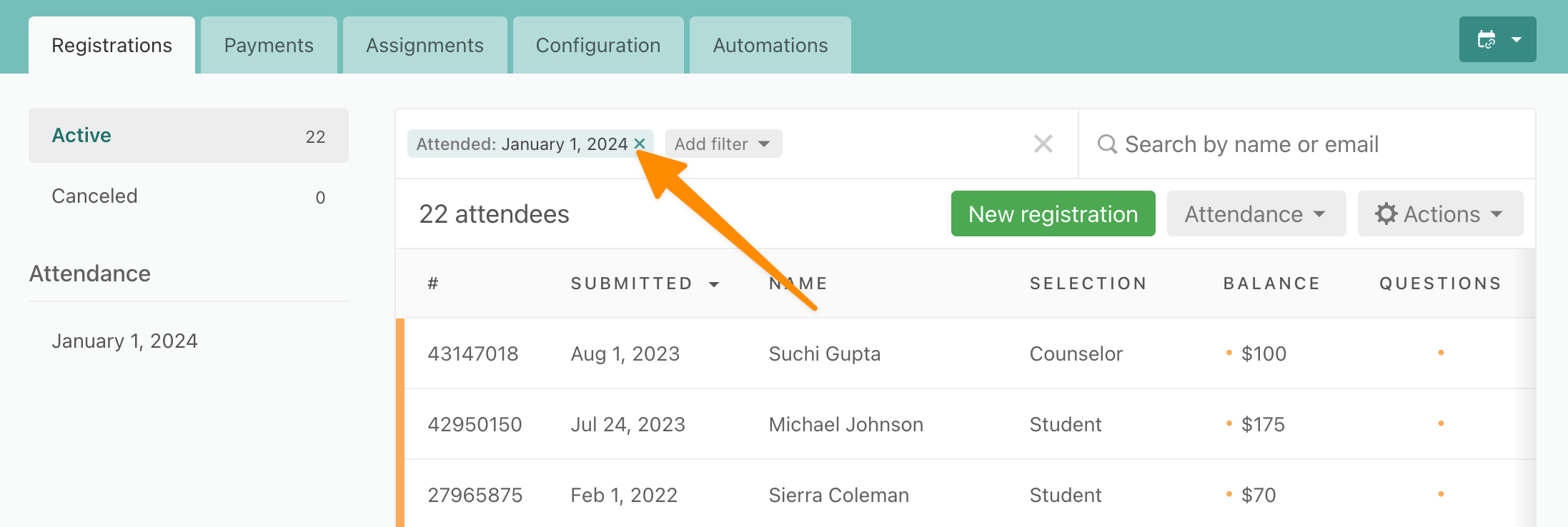The height and width of the screenshot is (527, 1568).
Task: Open the Configuration tab
Action: pos(598,45)
